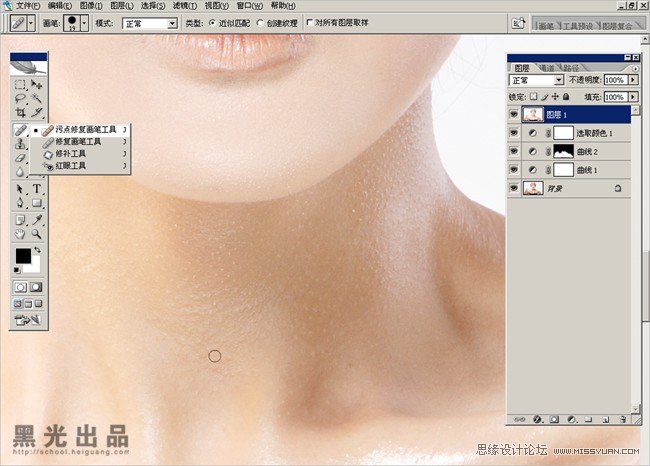Viewport: 650px width, 466px height.
Task: Hide 曲线 2 layer visibility
Action: 514,151
